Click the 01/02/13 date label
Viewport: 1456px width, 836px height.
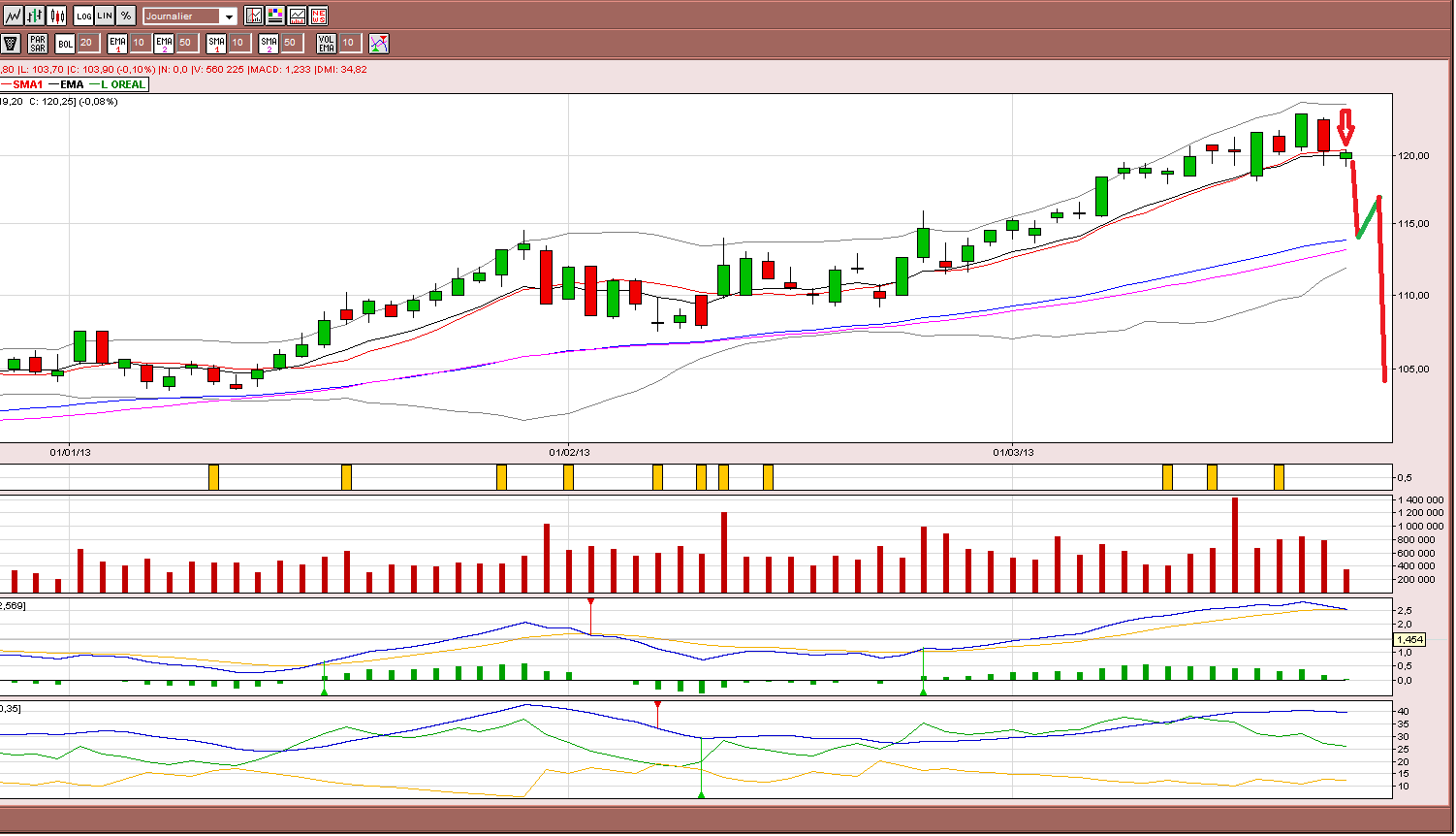569,452
